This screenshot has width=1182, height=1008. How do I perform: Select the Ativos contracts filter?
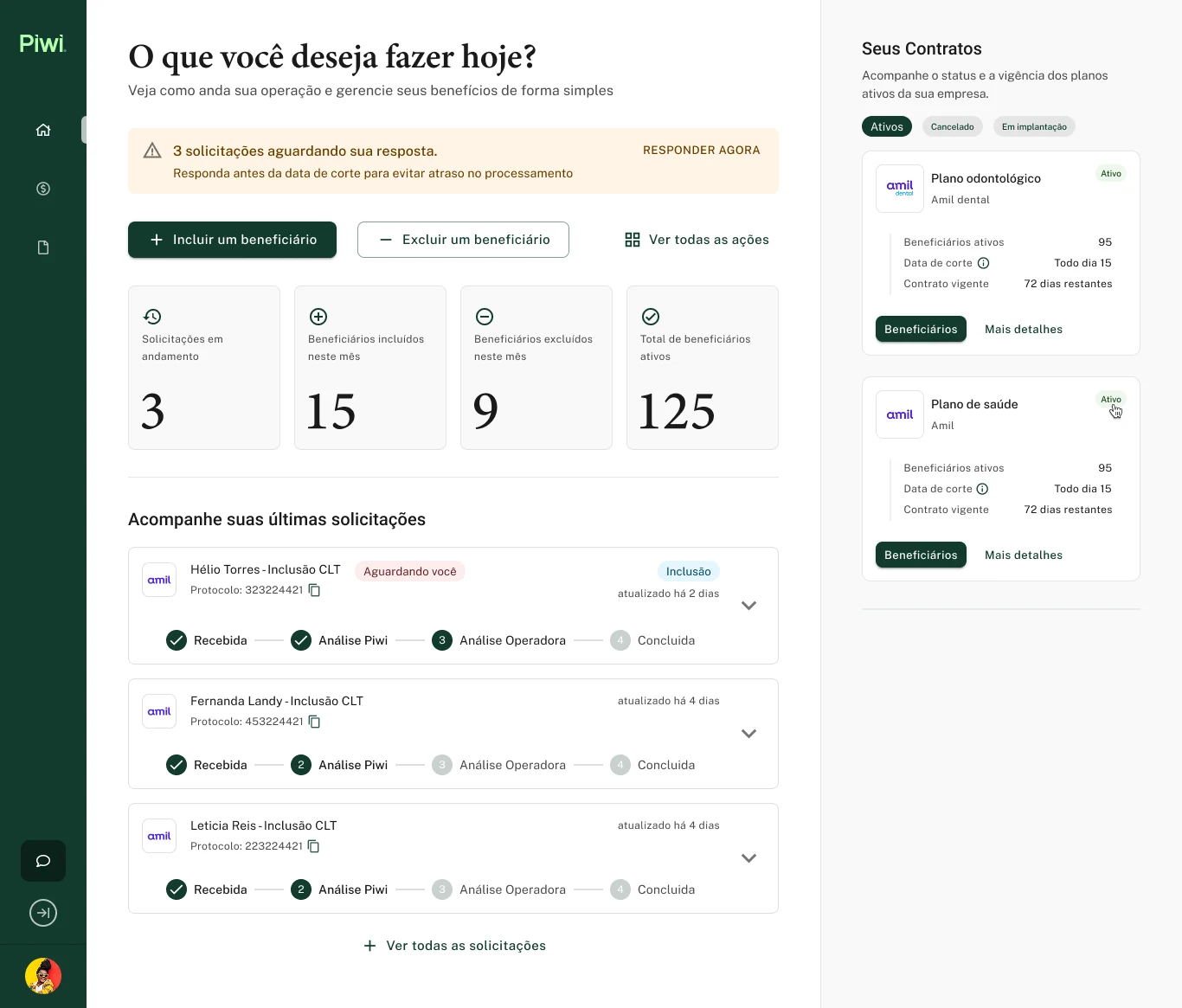887,126
